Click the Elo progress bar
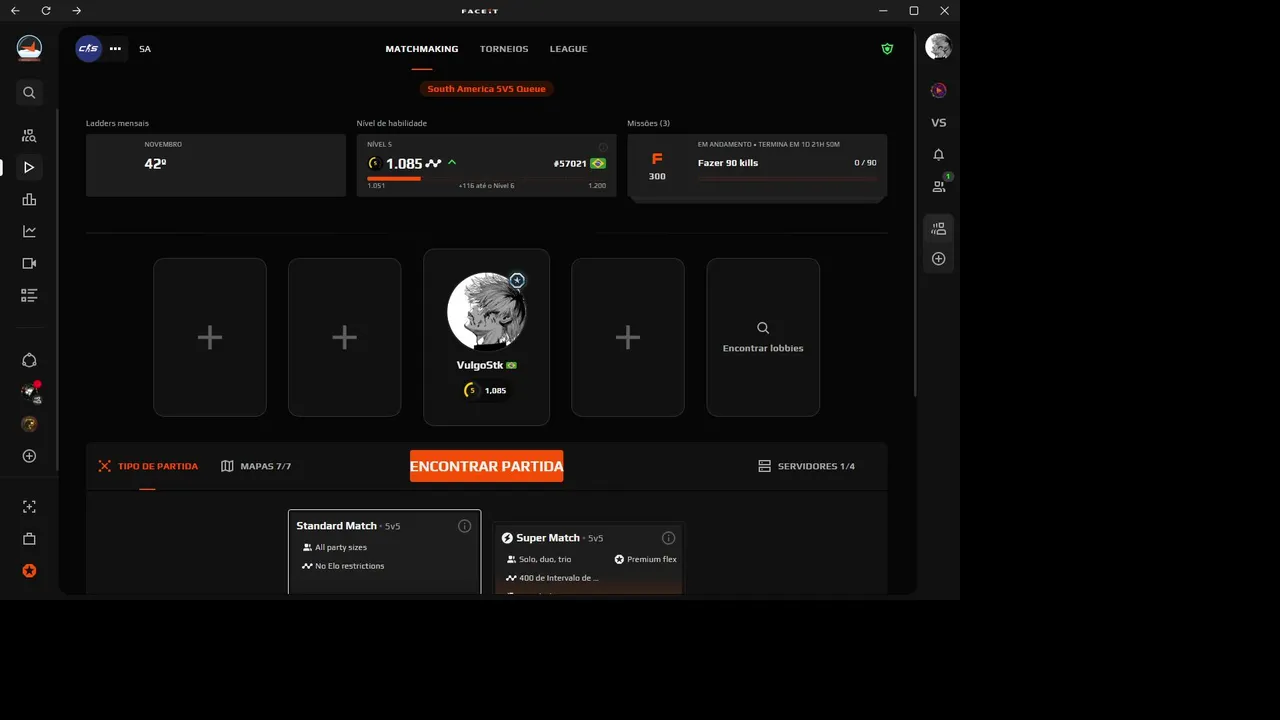The image size is (1280, 720). point(486,179)
